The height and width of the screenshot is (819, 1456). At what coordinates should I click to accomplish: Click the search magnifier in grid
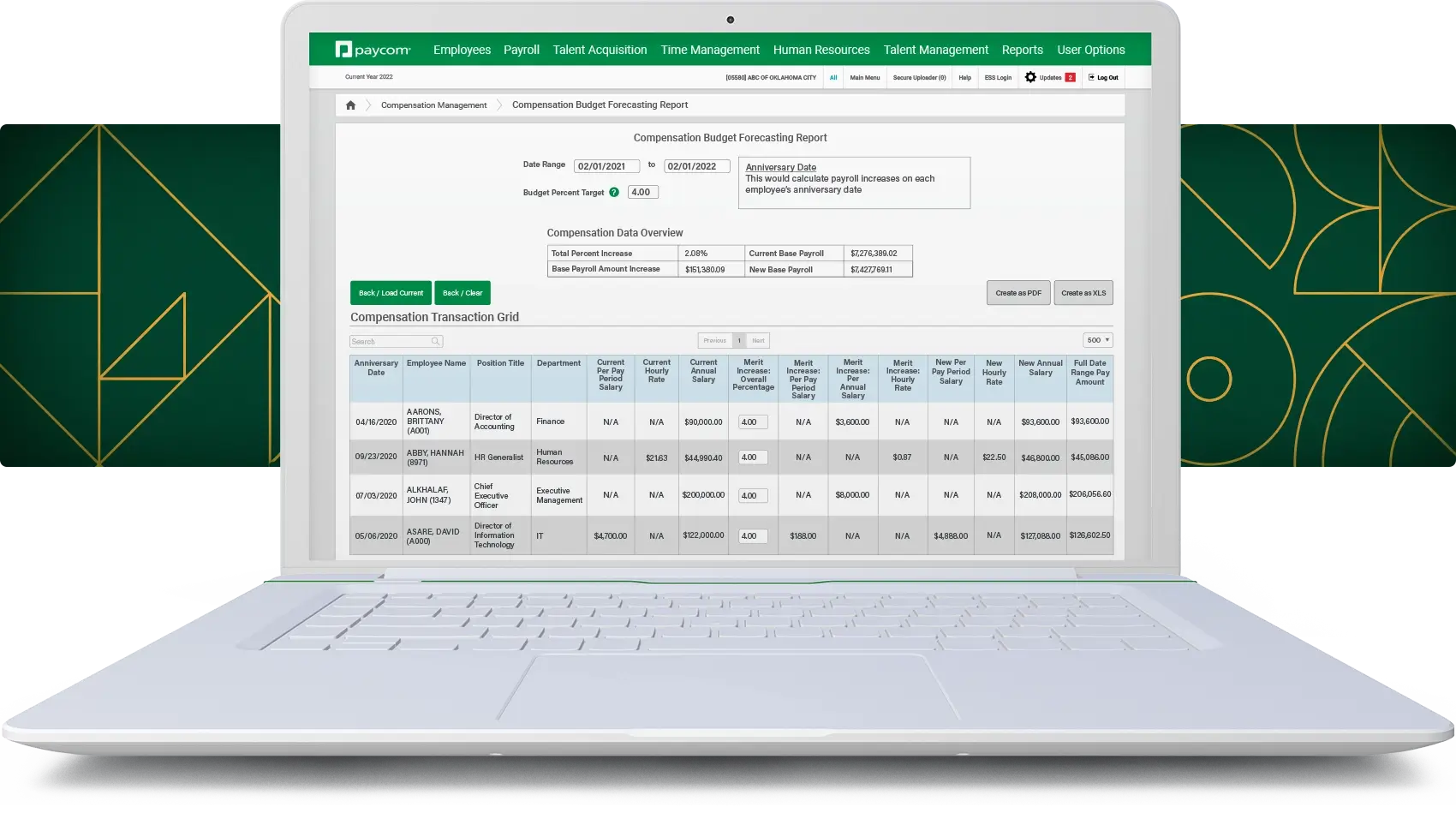435,341
